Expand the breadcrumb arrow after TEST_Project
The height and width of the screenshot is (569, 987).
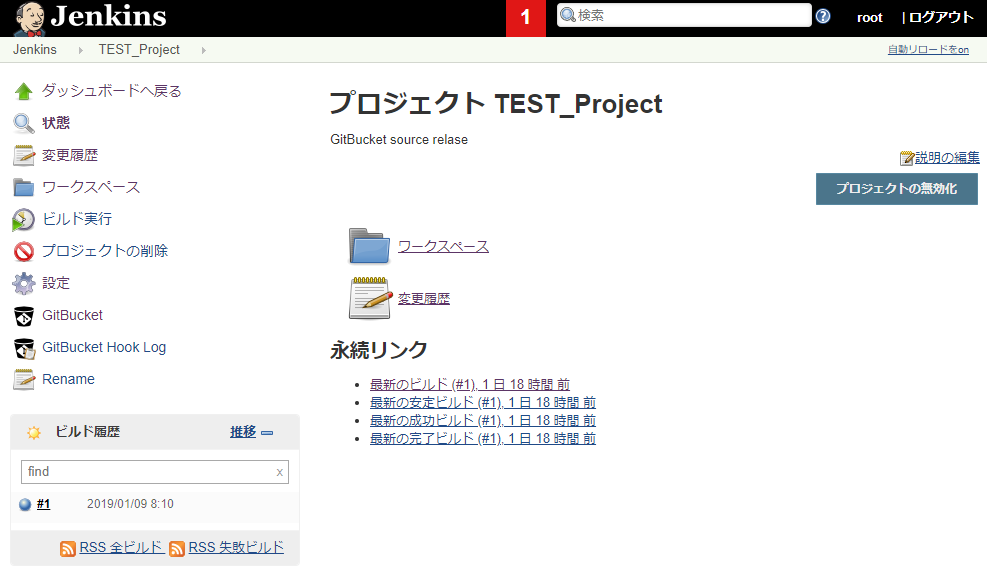pos(203,50)
